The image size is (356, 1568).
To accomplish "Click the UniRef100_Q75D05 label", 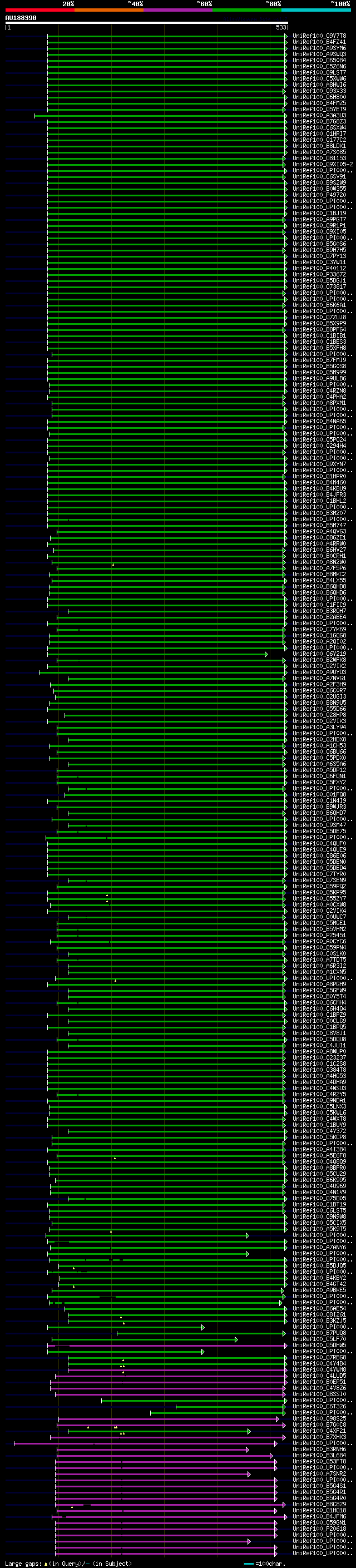I will (x=319, y=1199).
